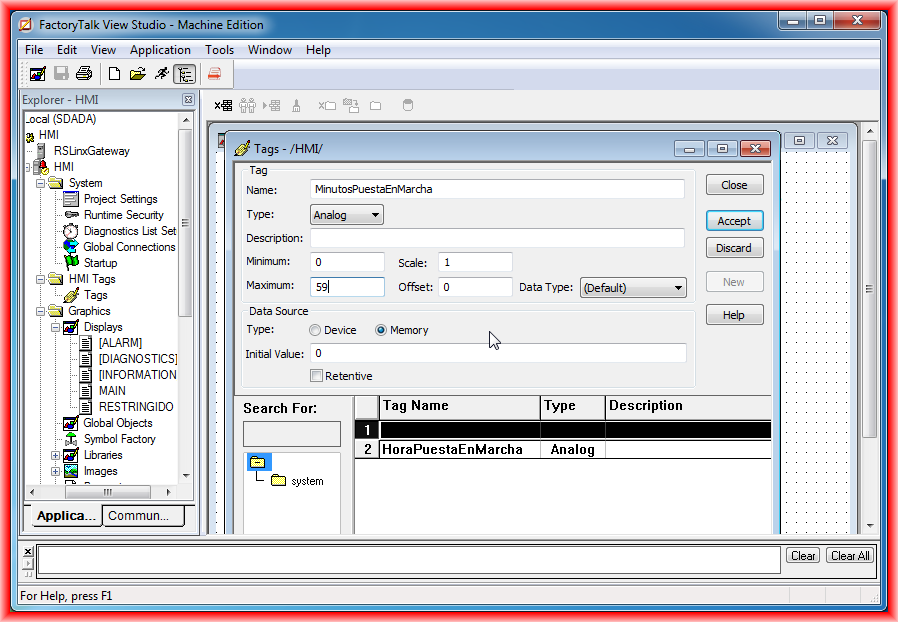Open the tag Type dropdown showing Analog

347,214
